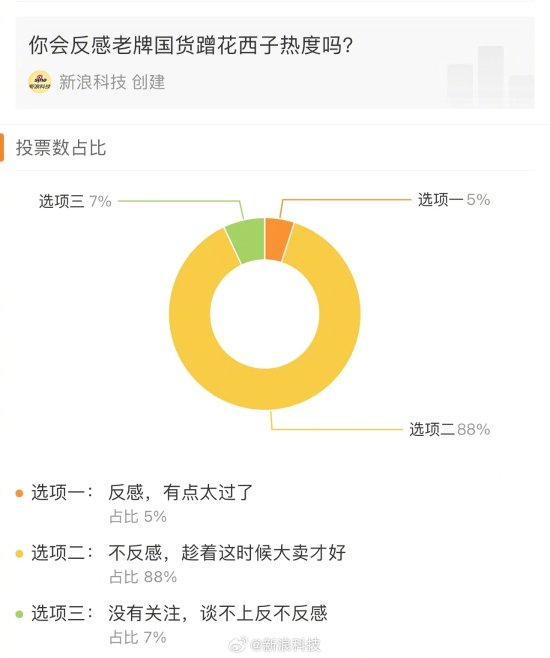The image size is (550, 658).
Task: Choose option 反感，有点太过了
Action: 181,492
